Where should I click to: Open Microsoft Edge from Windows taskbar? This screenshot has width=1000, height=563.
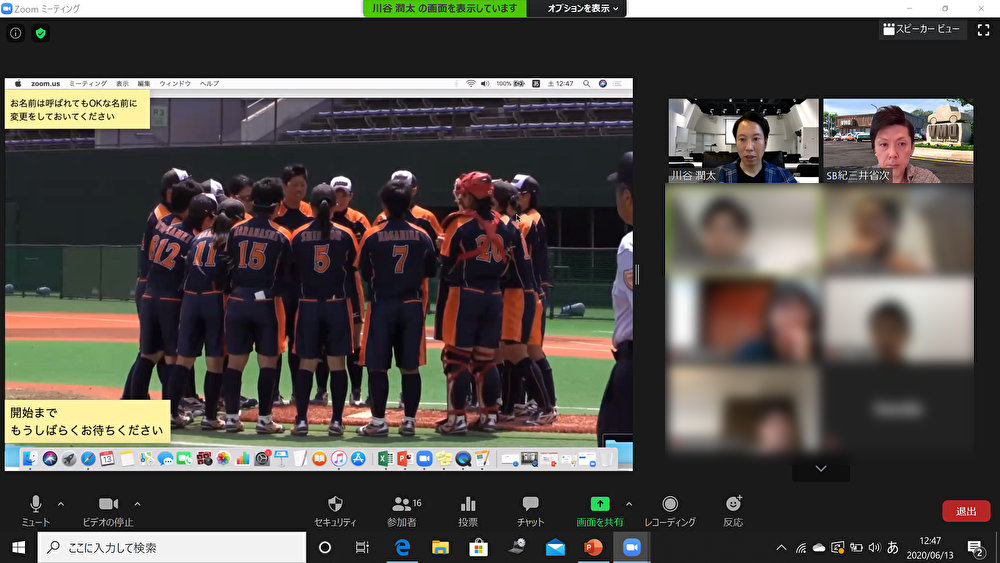(402, 547)
